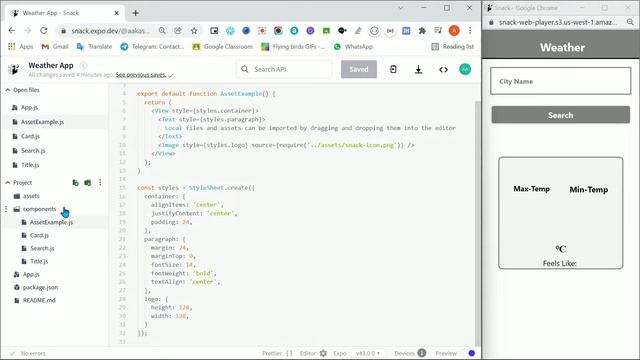Open Telegram Contact bookmark
This screenshot has height=360, width=640.
pyautogui.click(x=152, y=47)
